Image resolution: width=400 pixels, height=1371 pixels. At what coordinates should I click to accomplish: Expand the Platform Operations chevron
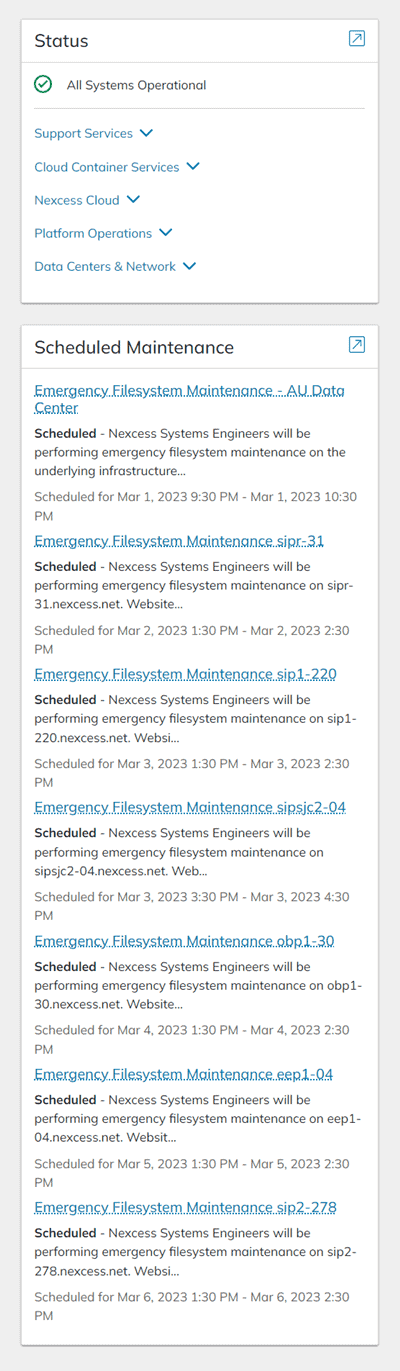coord(166,233)
